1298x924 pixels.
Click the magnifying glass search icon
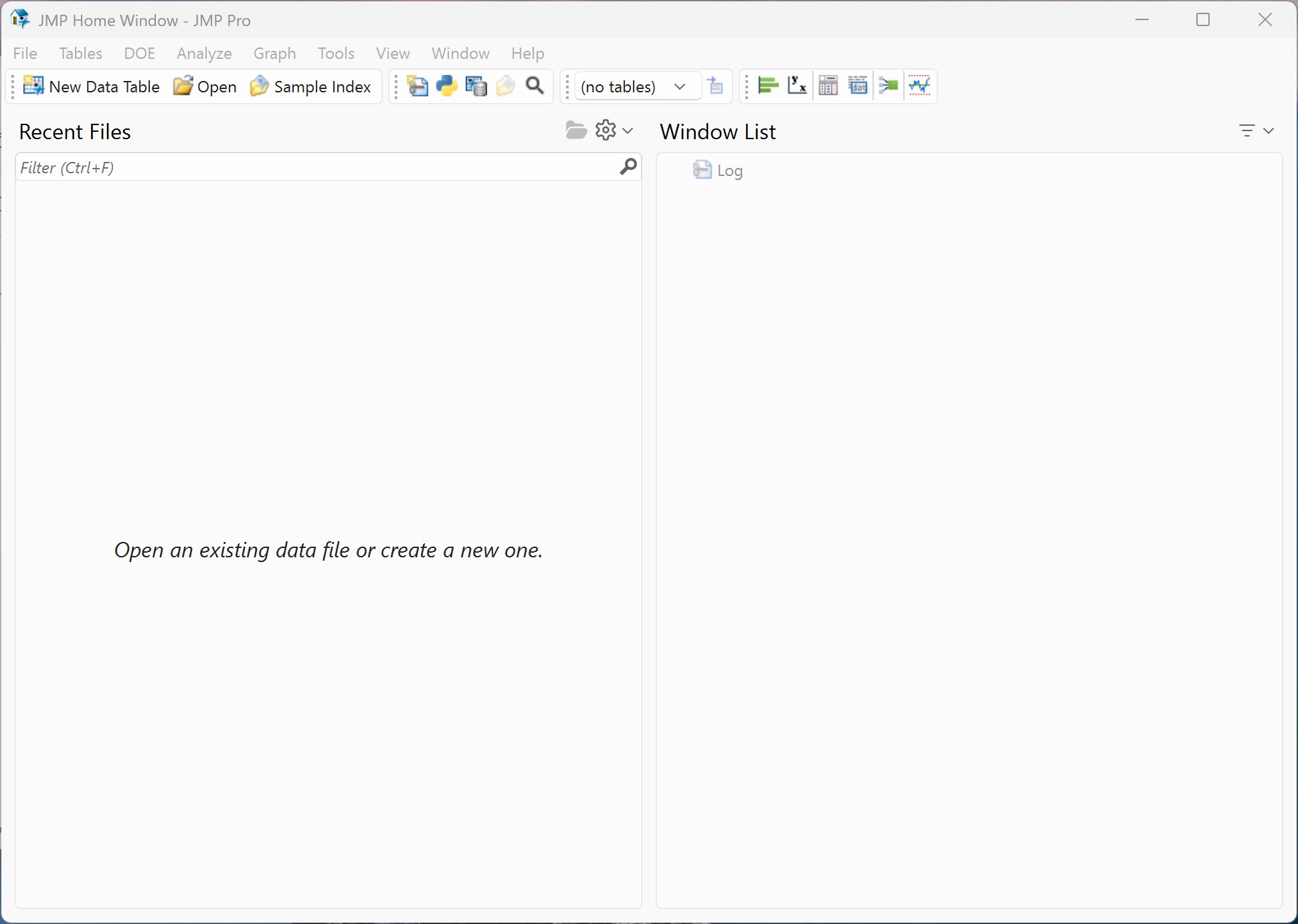(x=535, y=86)
